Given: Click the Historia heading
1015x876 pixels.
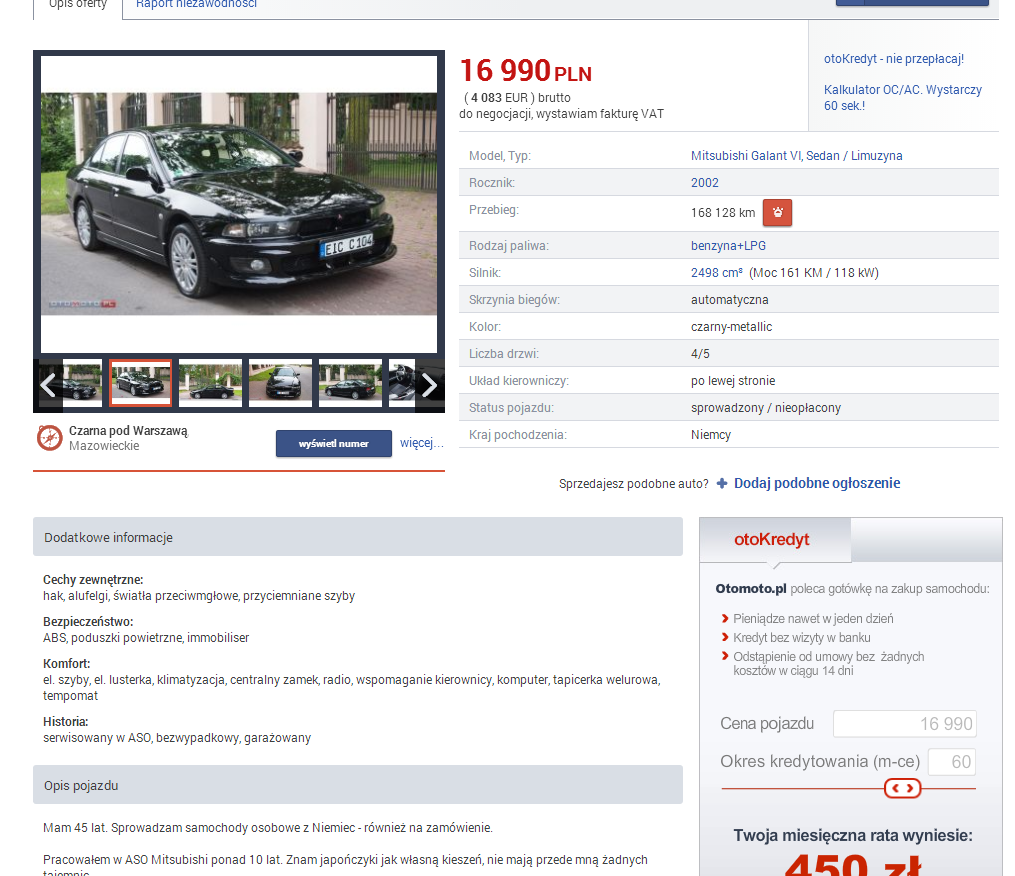Looking at the screenshot, I should click(65, 722).
